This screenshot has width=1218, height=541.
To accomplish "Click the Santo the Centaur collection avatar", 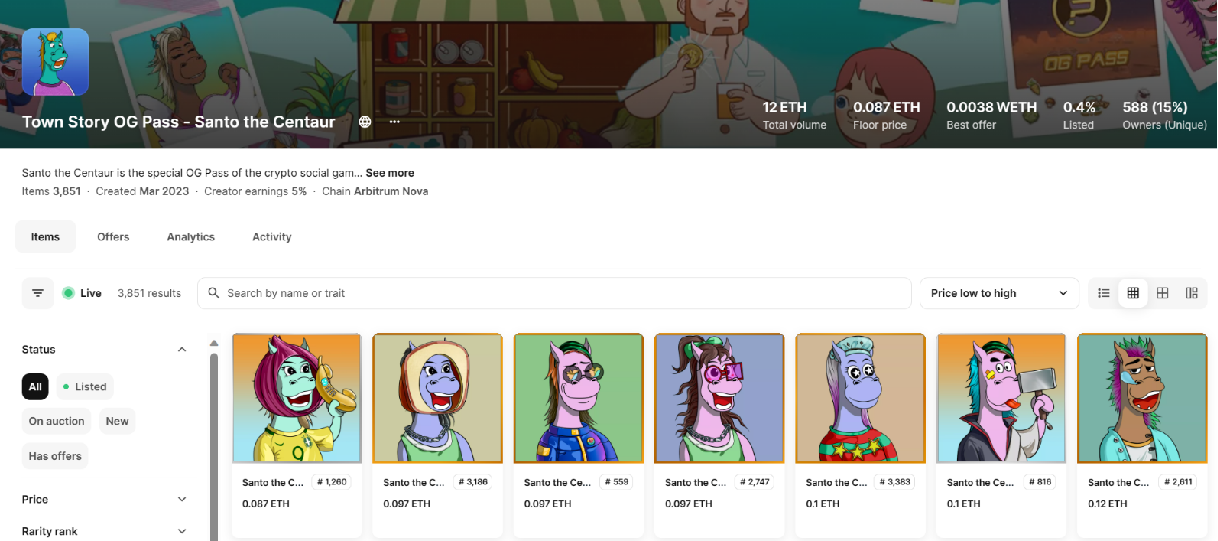I will click(x=56, y=62).
